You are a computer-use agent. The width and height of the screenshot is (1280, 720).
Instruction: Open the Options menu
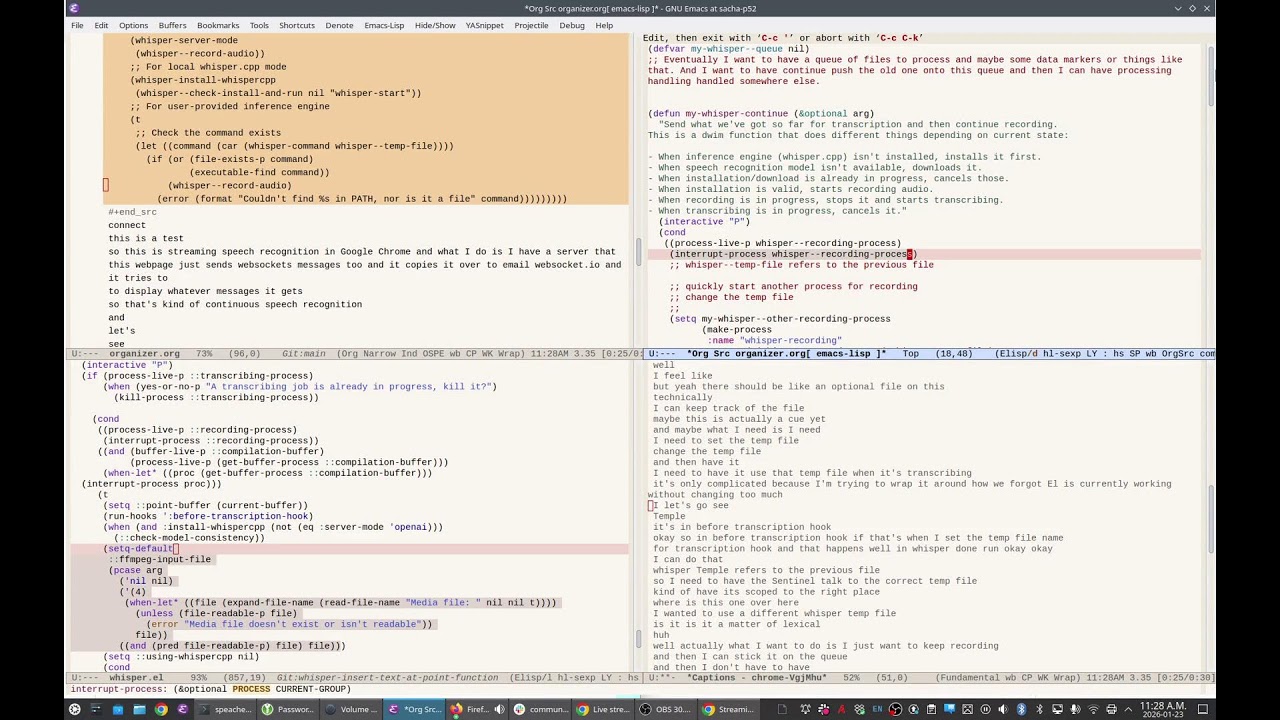pos(133,25)
